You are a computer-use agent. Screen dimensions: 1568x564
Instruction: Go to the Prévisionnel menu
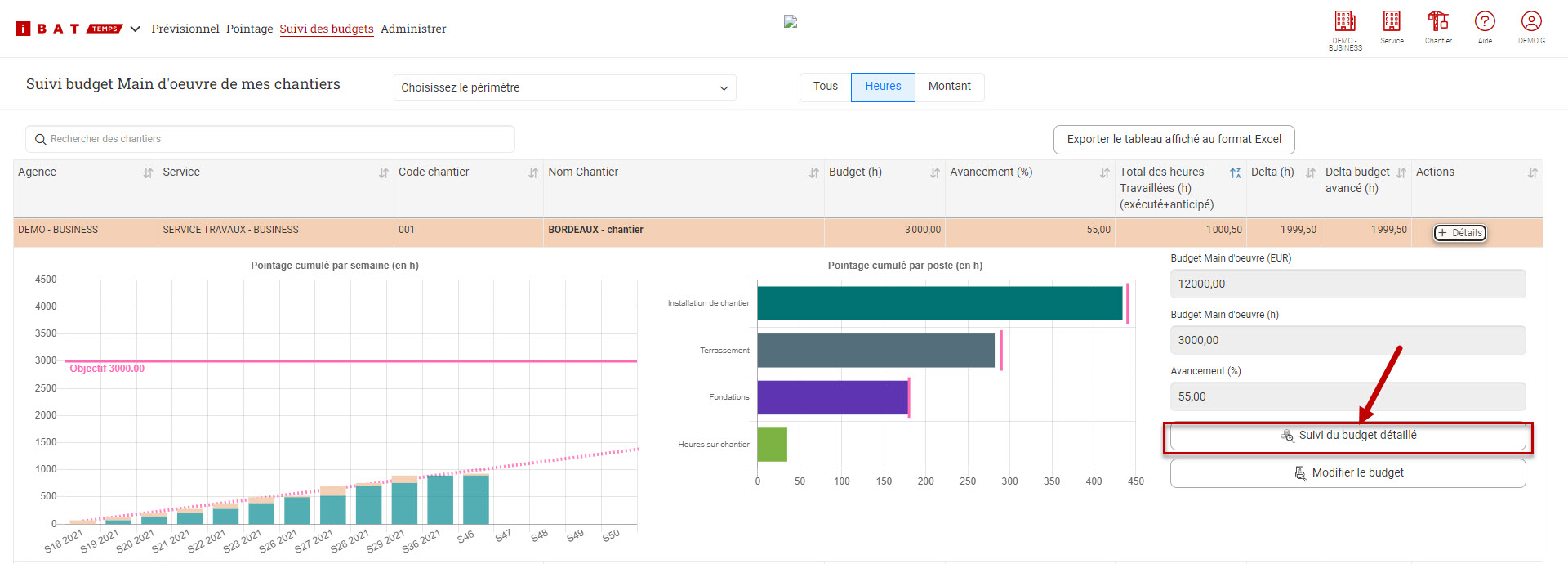[x=185, y=29]
